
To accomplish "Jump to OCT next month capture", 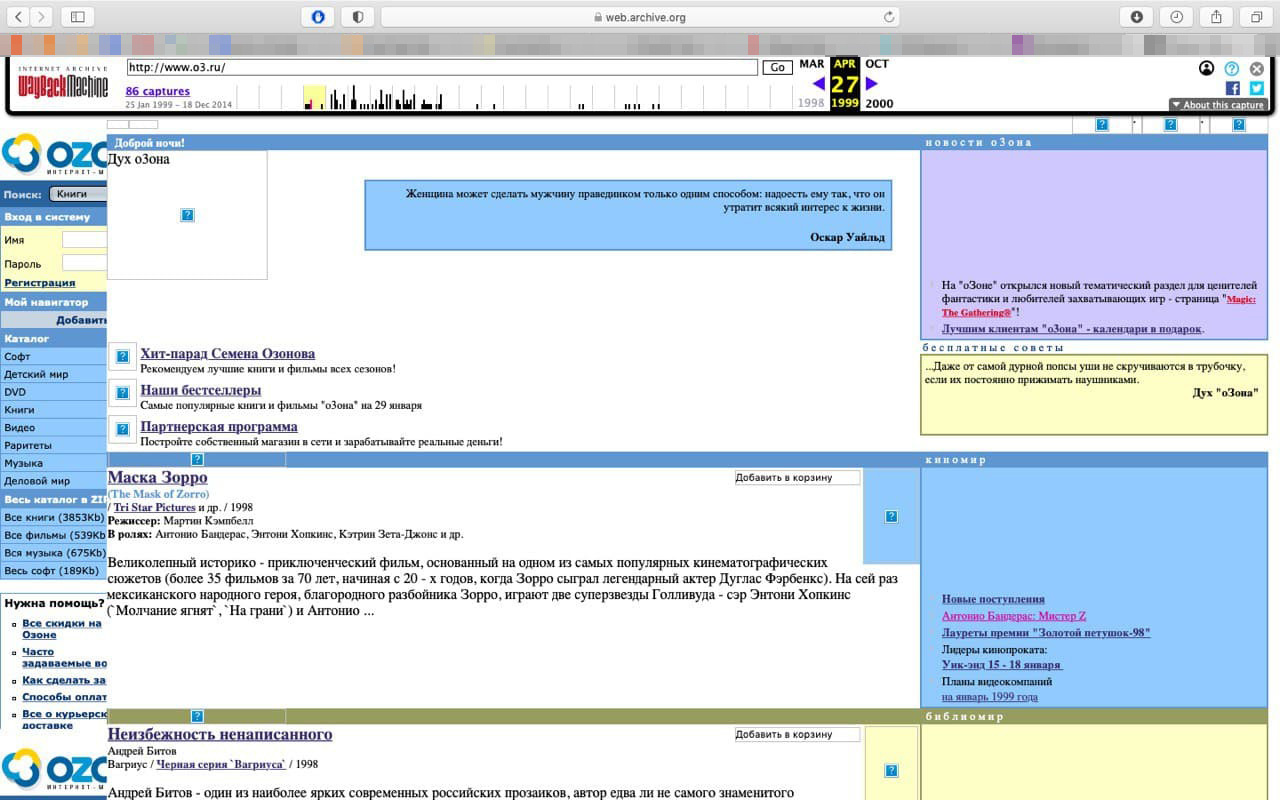I will (877, 64).
